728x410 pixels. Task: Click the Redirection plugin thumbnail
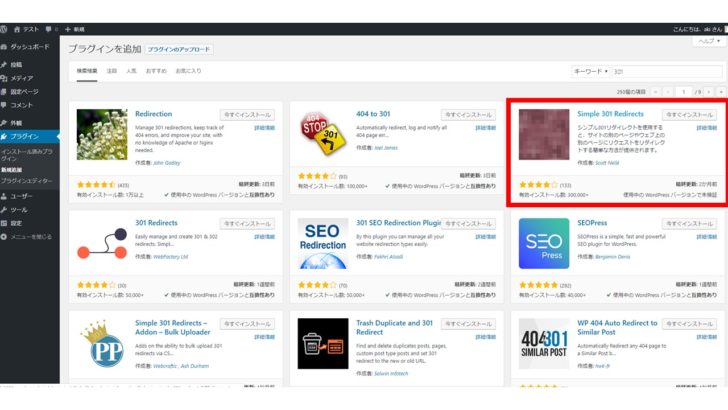tap(102, 135)
